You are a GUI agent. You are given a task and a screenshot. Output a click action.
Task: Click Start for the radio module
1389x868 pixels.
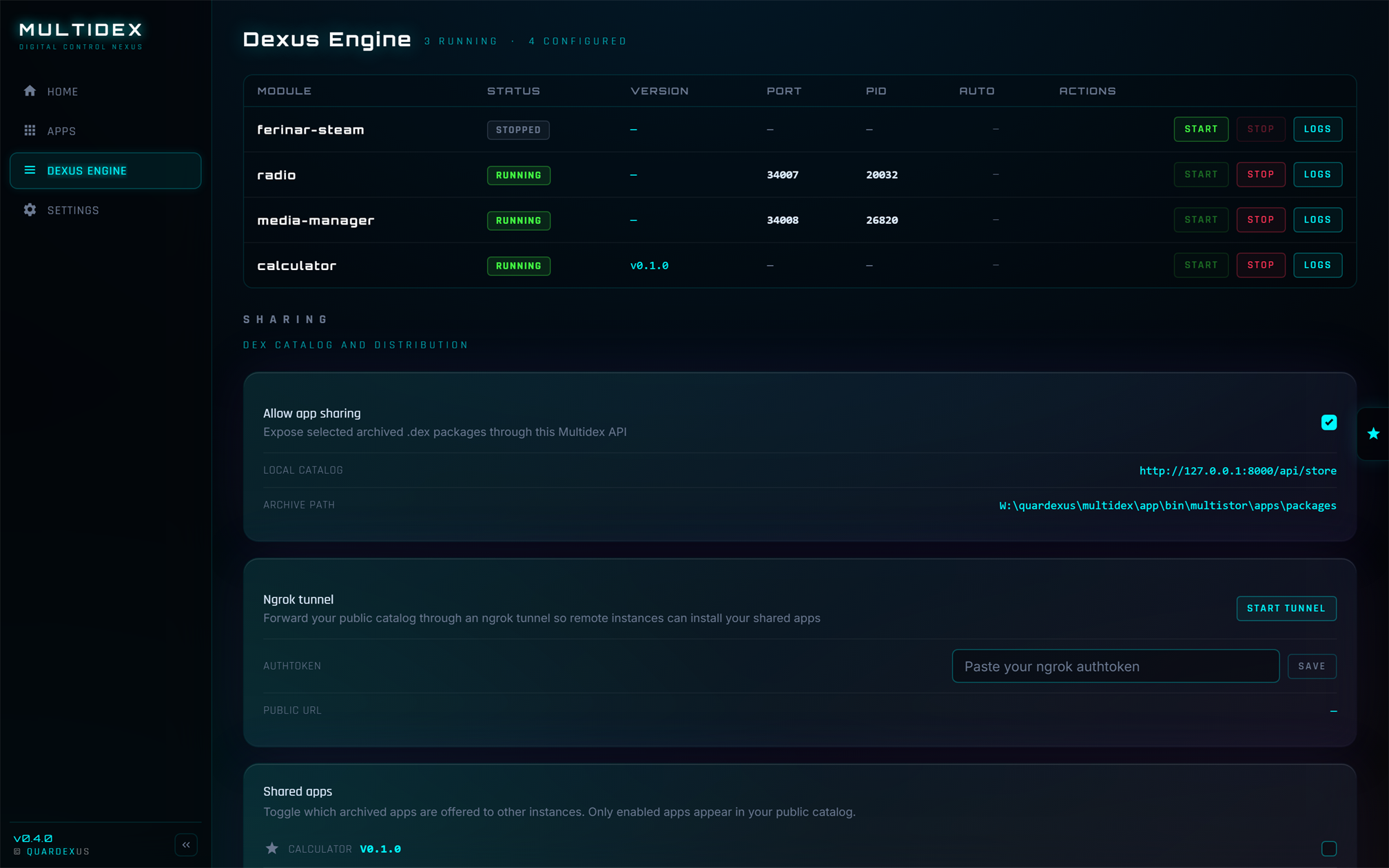pos(1201,175)
